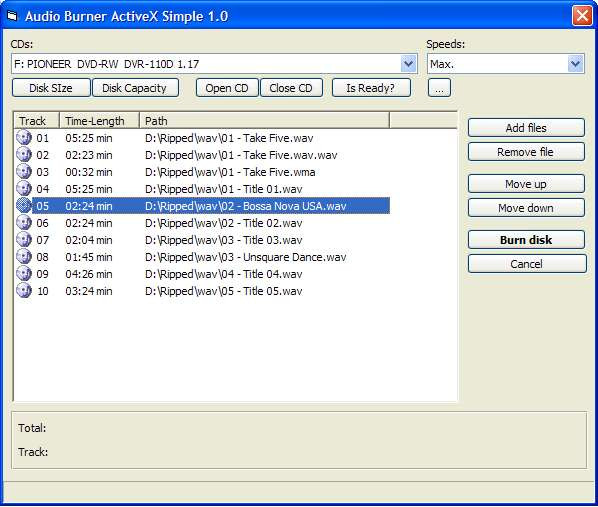Click the 04:26 min time value
Image resolution: width=598 pixels, height=507 pixels.
point(88,274)
